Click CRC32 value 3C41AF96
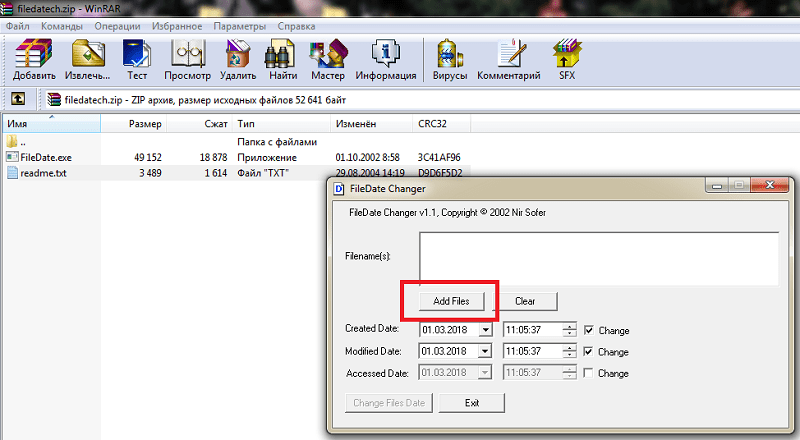The image size is (800, 440). point(439,158)
